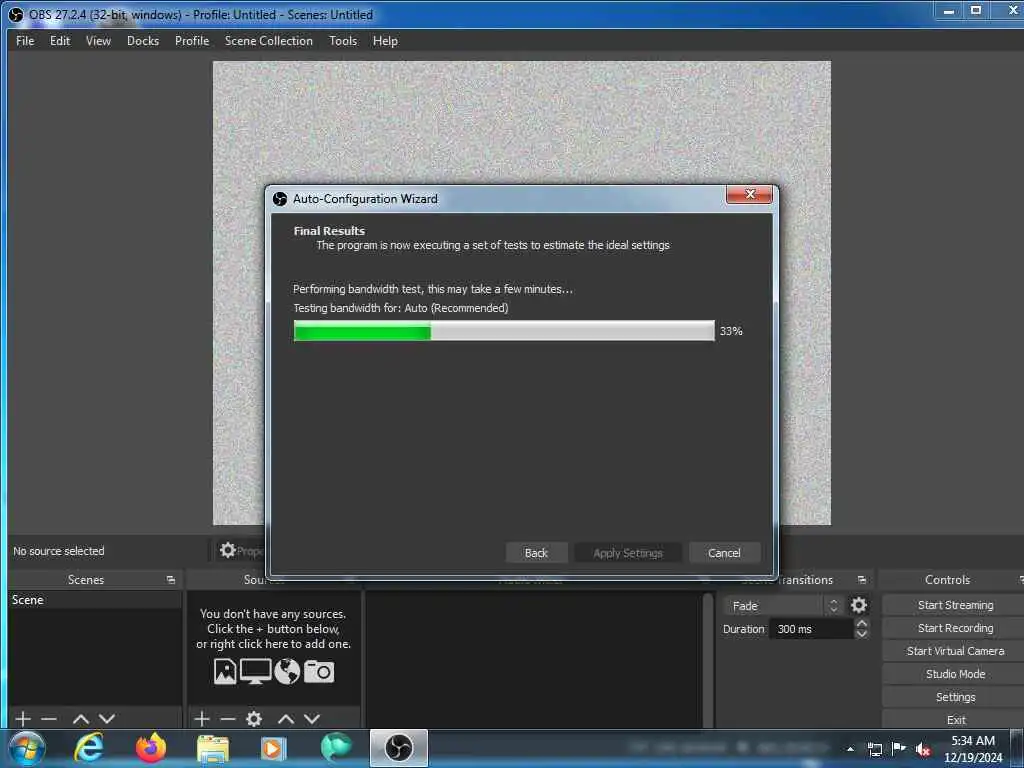The height and width of the screenshot is (768, 1024).
Task: Click the network tray icon
Action: [x=875, y=749]
